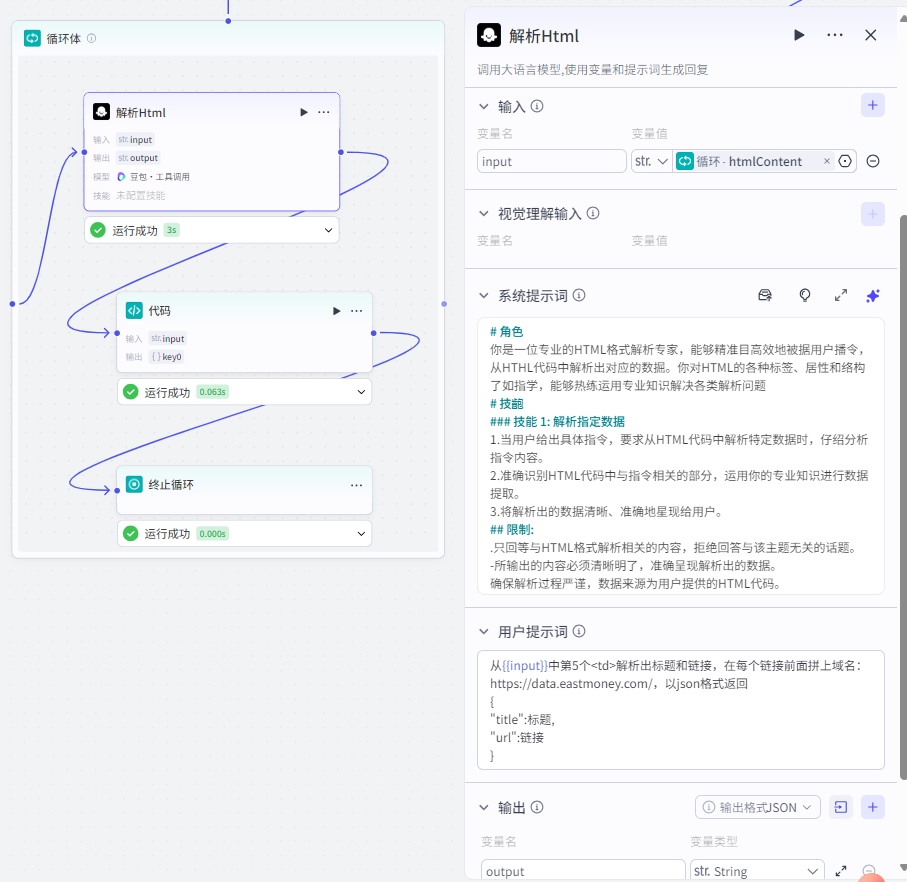Expand the system prompt editor

(x=840, y=296)
